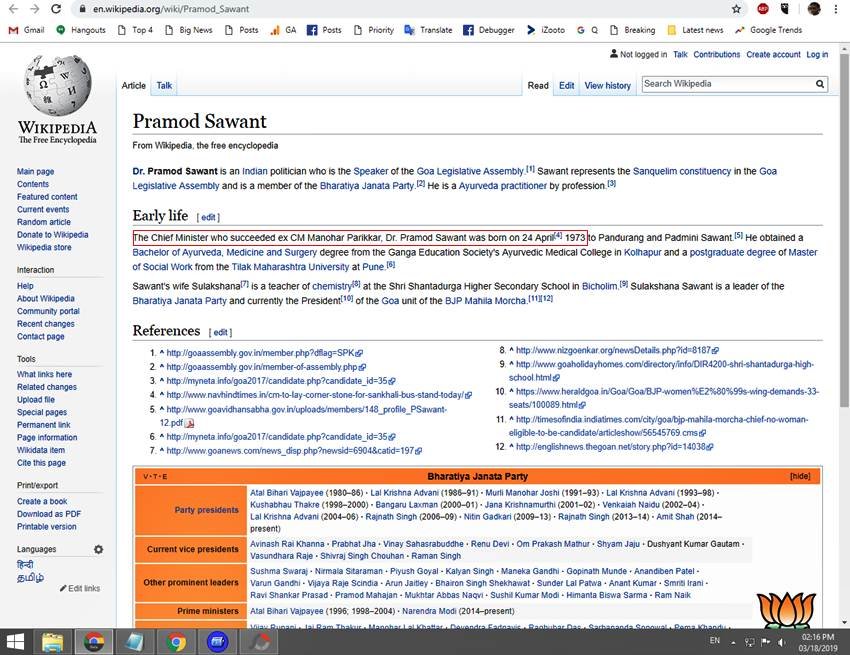Reload the page with refresh icon

point(56,9)
